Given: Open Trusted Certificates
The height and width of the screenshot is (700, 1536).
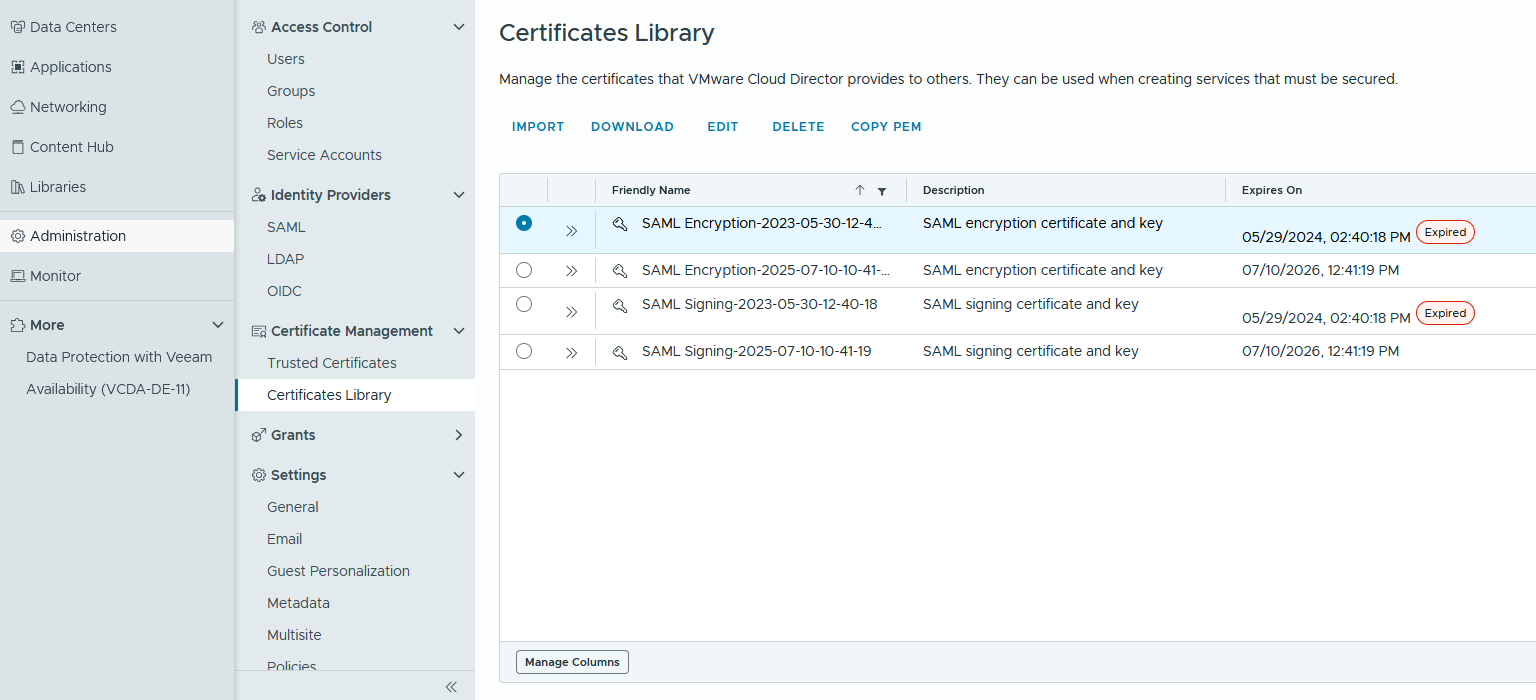Looking at the screenshot, I should point(332,363).
